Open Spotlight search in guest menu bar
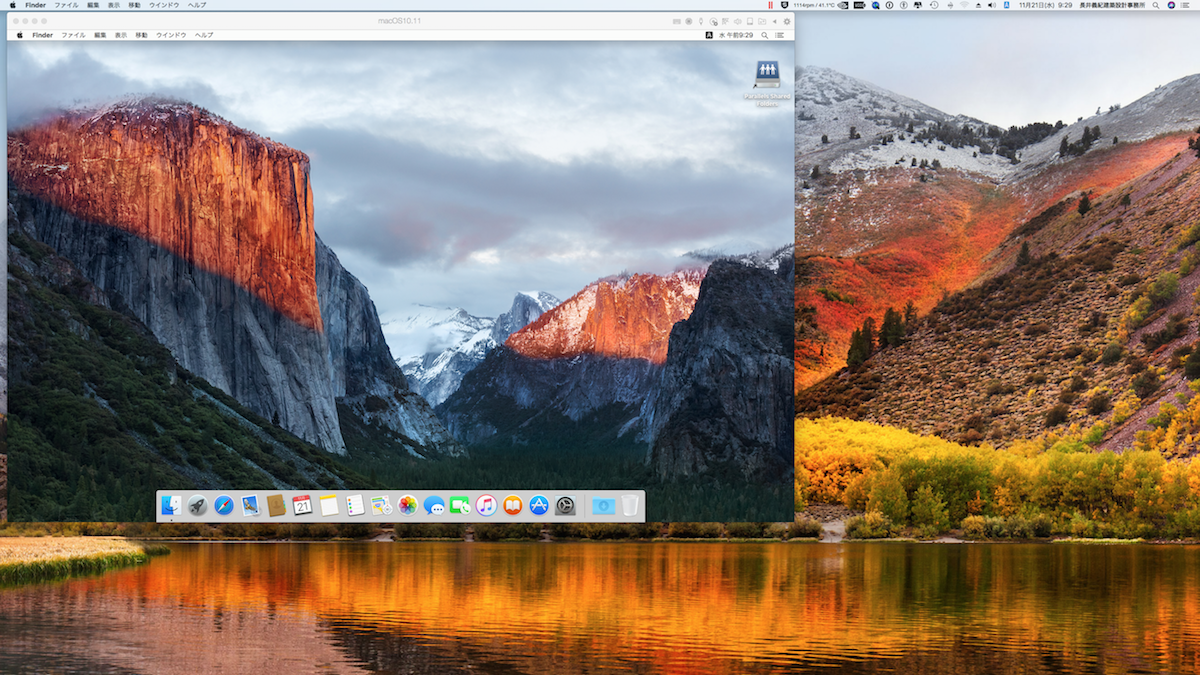Screen dimensions: 1200x675 [x=765, y=35]
